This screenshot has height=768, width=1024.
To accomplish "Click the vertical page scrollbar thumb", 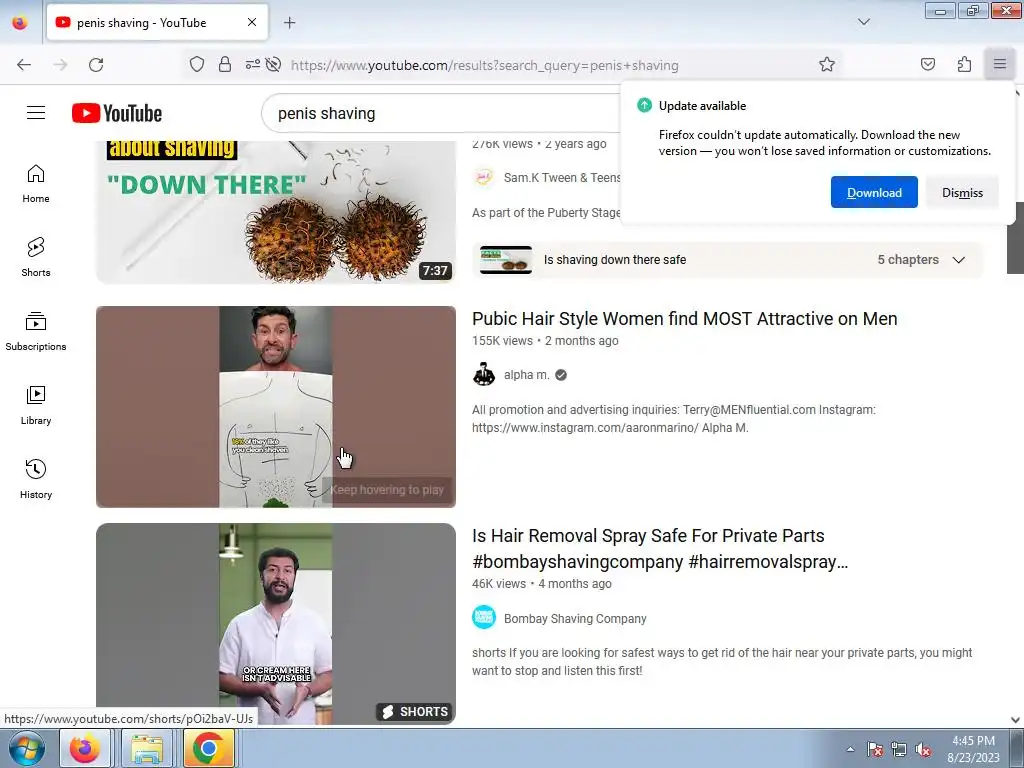I will [x=1015, y=238].
